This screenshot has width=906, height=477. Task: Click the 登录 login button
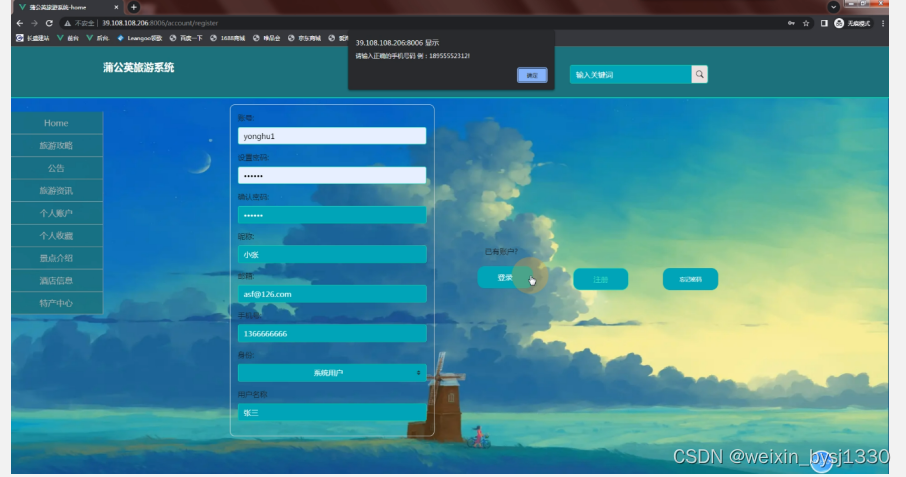click(x=505, y=278)
